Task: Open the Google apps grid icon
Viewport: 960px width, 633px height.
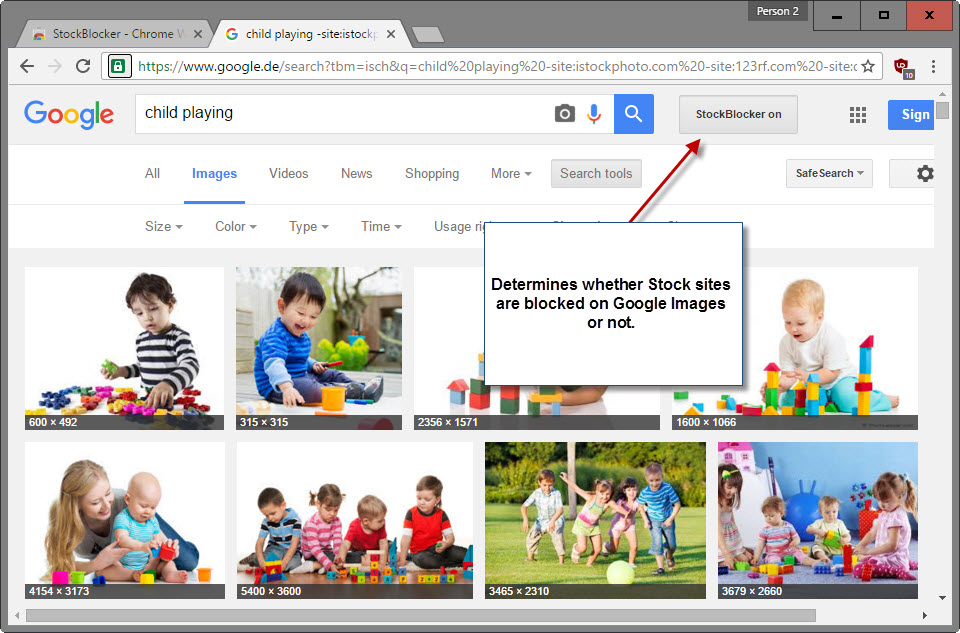Action: [x=858, y=114]
